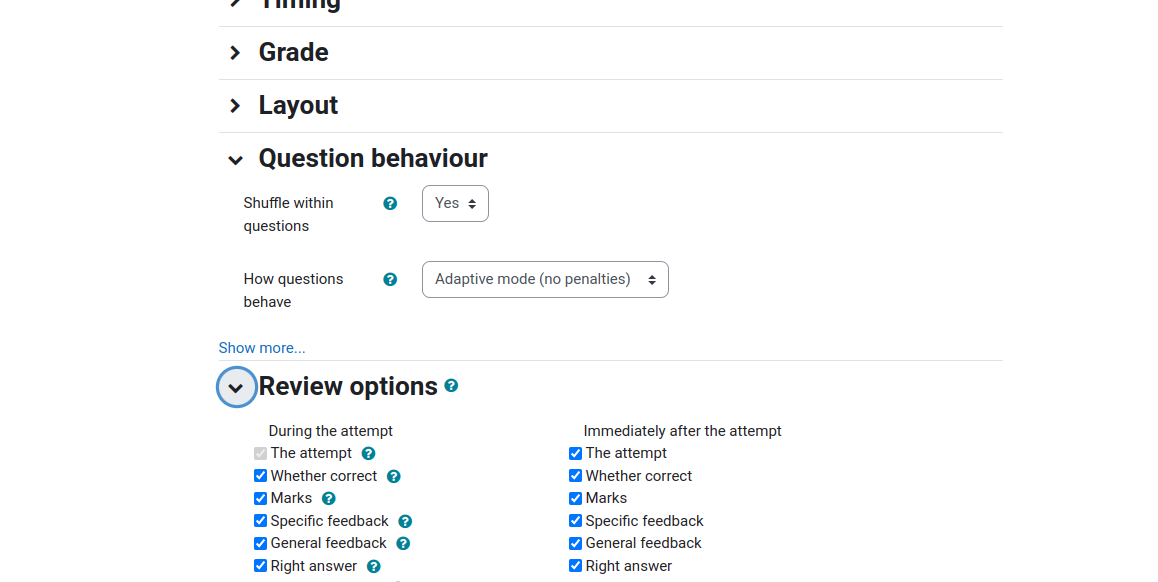Image resolution: width=1158 pixels, height=582 pixels.
Task: Toggle Marks checkbox immediately after the attempt
Action: tap(575, 499)
